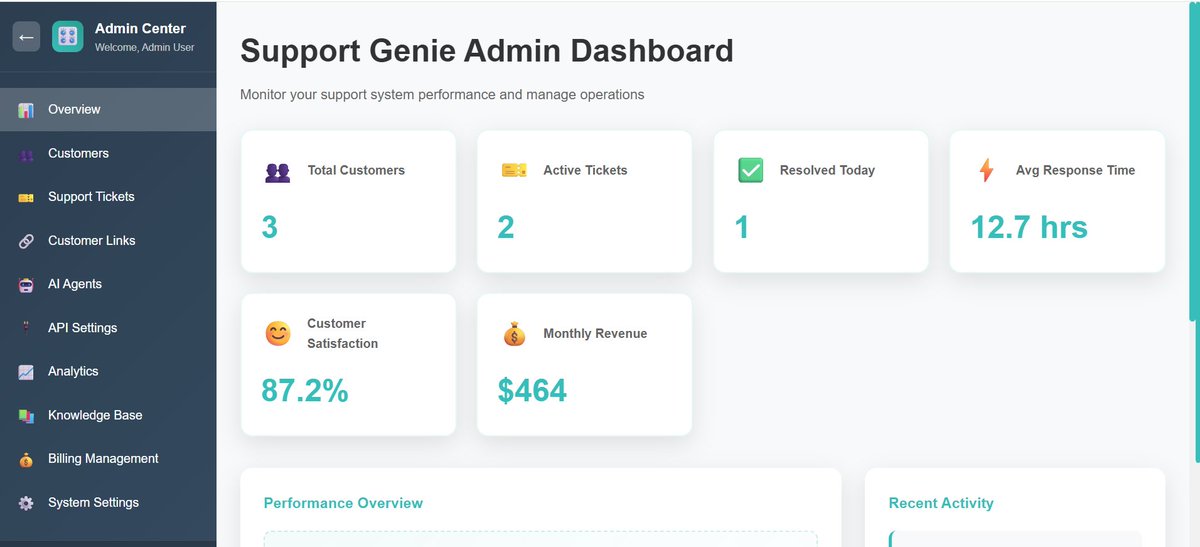Click the Active Tickets ticket icon
Image resolution: width=1200 pixels, height=547 pixels.
(513, 171)
